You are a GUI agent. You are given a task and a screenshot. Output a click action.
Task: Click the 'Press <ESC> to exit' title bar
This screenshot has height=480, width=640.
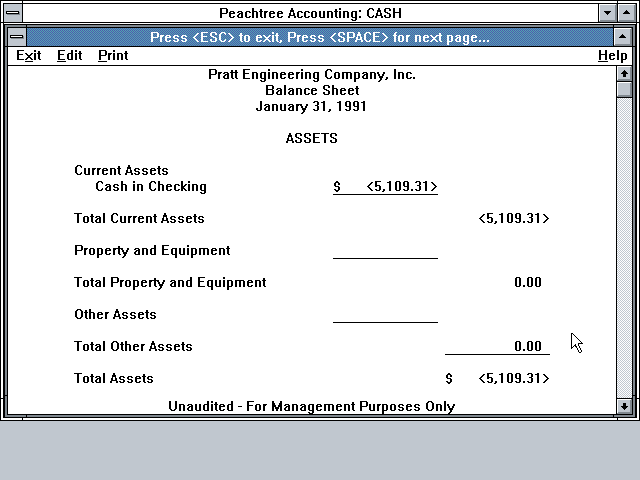(320, 37)
